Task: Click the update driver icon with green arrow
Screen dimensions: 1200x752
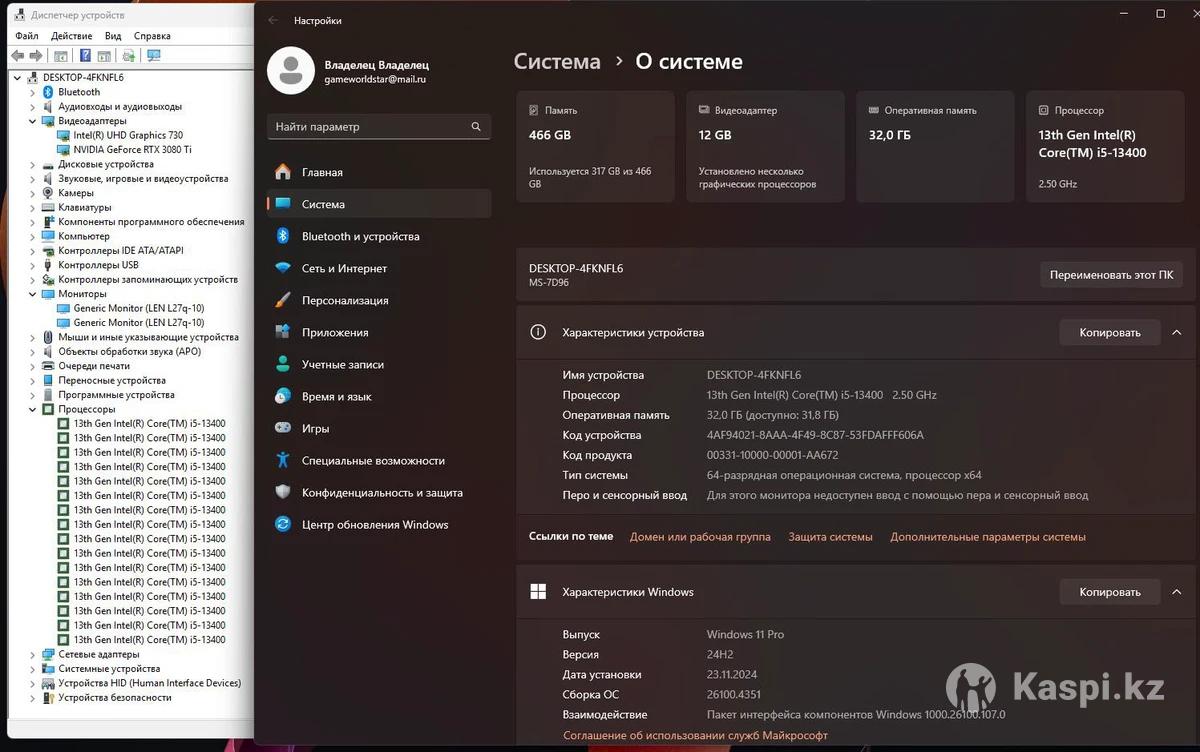Action: 129,56
